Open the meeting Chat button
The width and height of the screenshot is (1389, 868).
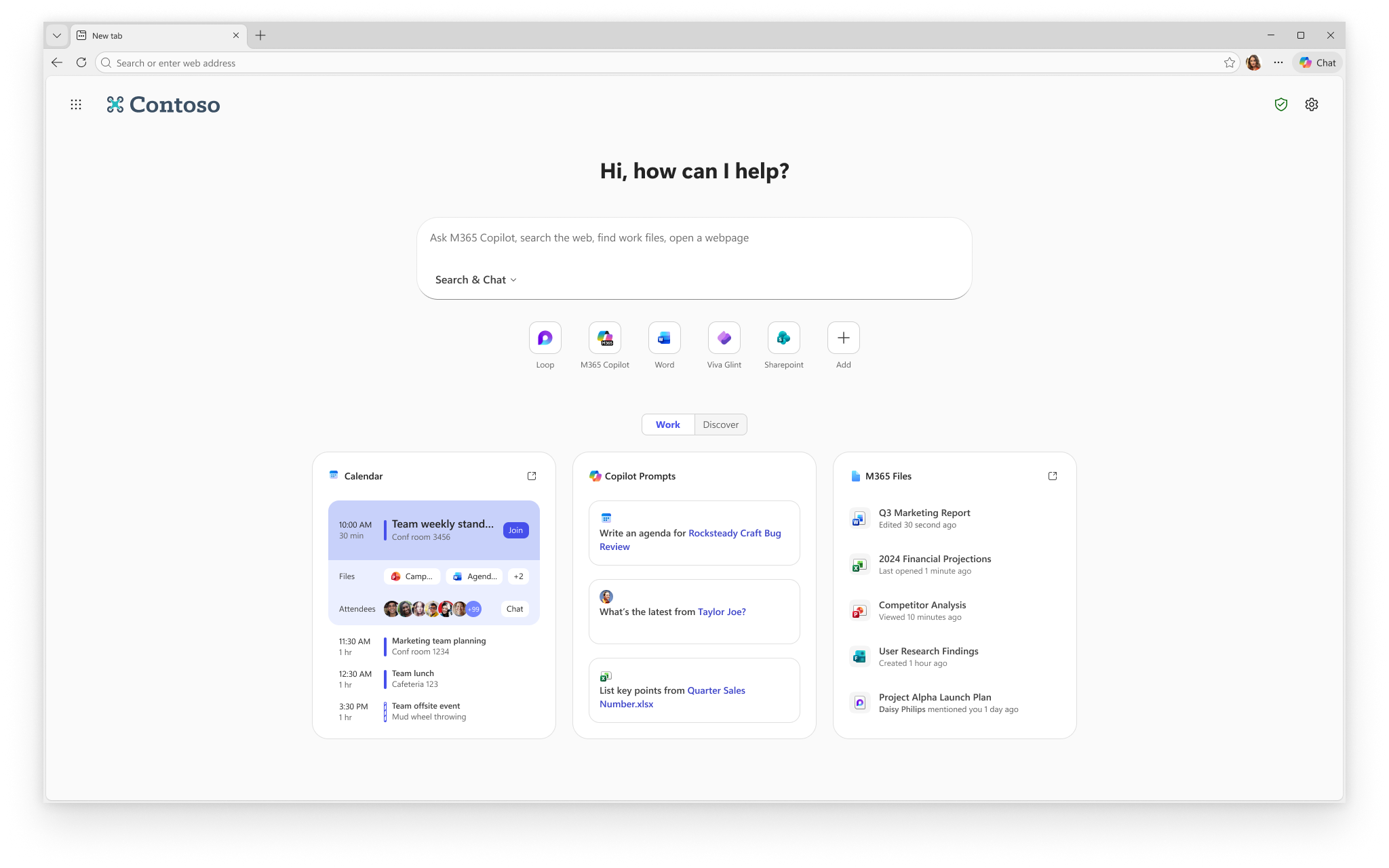pyautogui.click(x=515, y=609)
